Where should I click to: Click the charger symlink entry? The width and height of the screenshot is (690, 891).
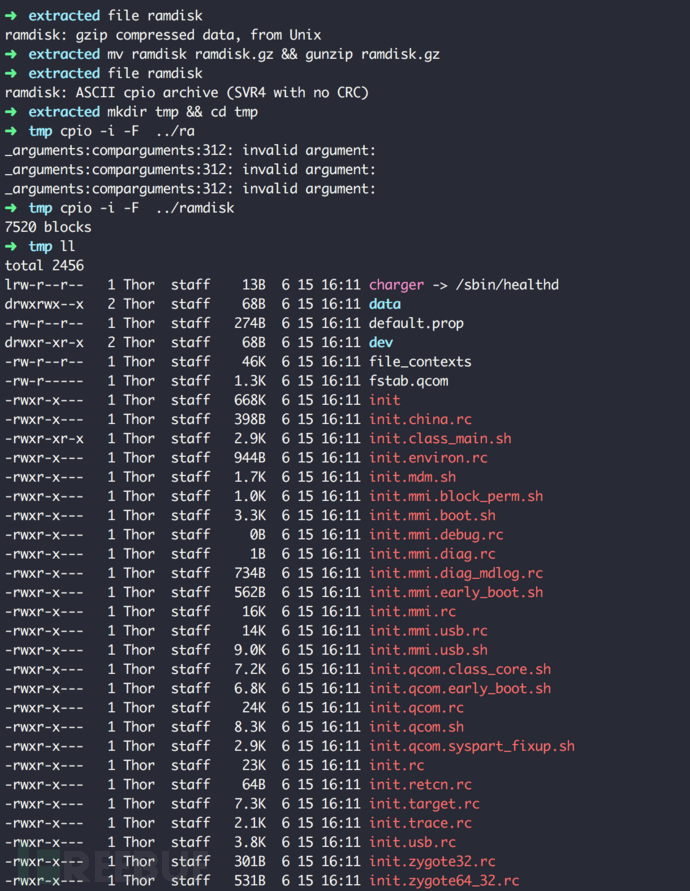(x=396, y=285)
